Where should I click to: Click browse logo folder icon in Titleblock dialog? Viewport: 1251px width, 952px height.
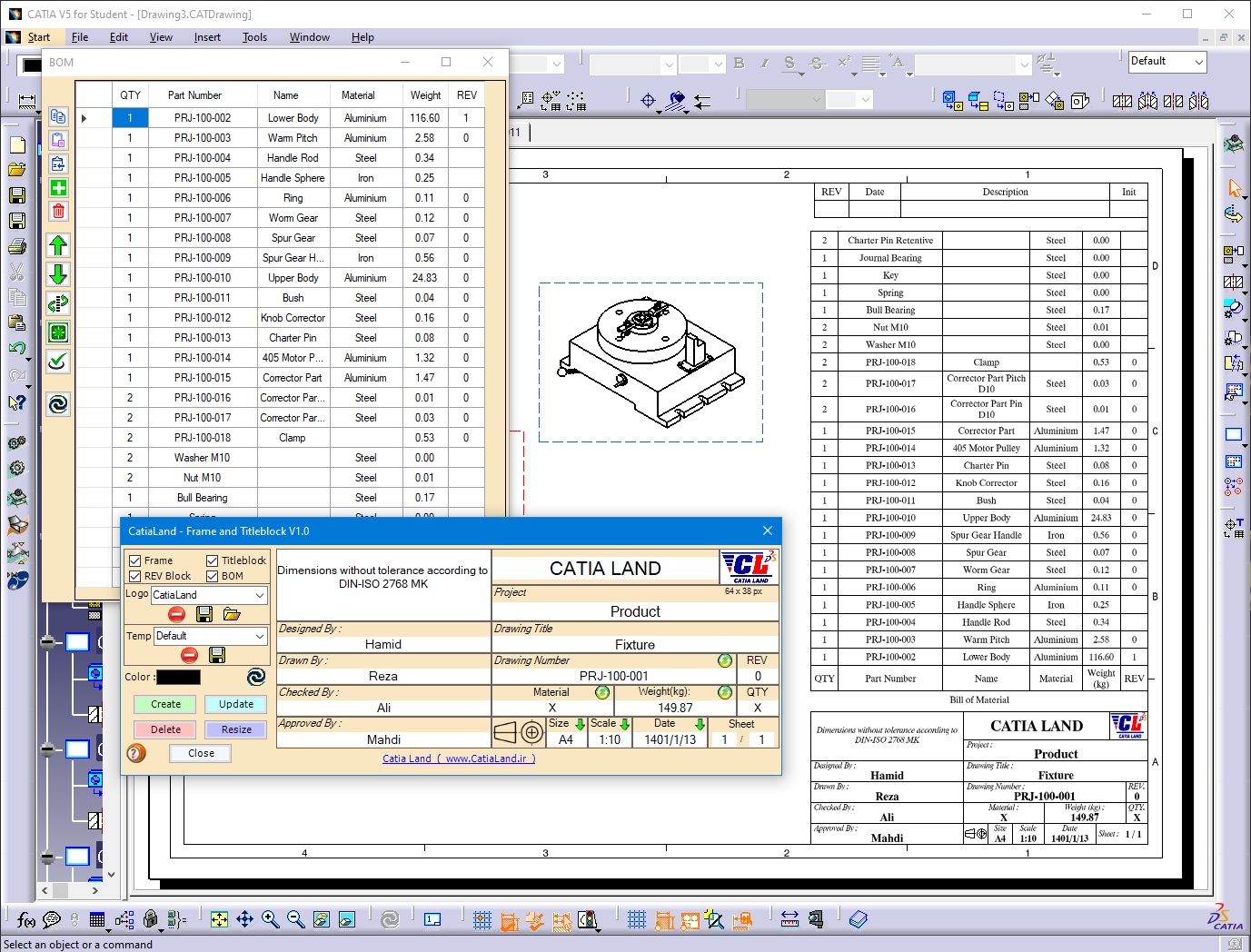232,614
